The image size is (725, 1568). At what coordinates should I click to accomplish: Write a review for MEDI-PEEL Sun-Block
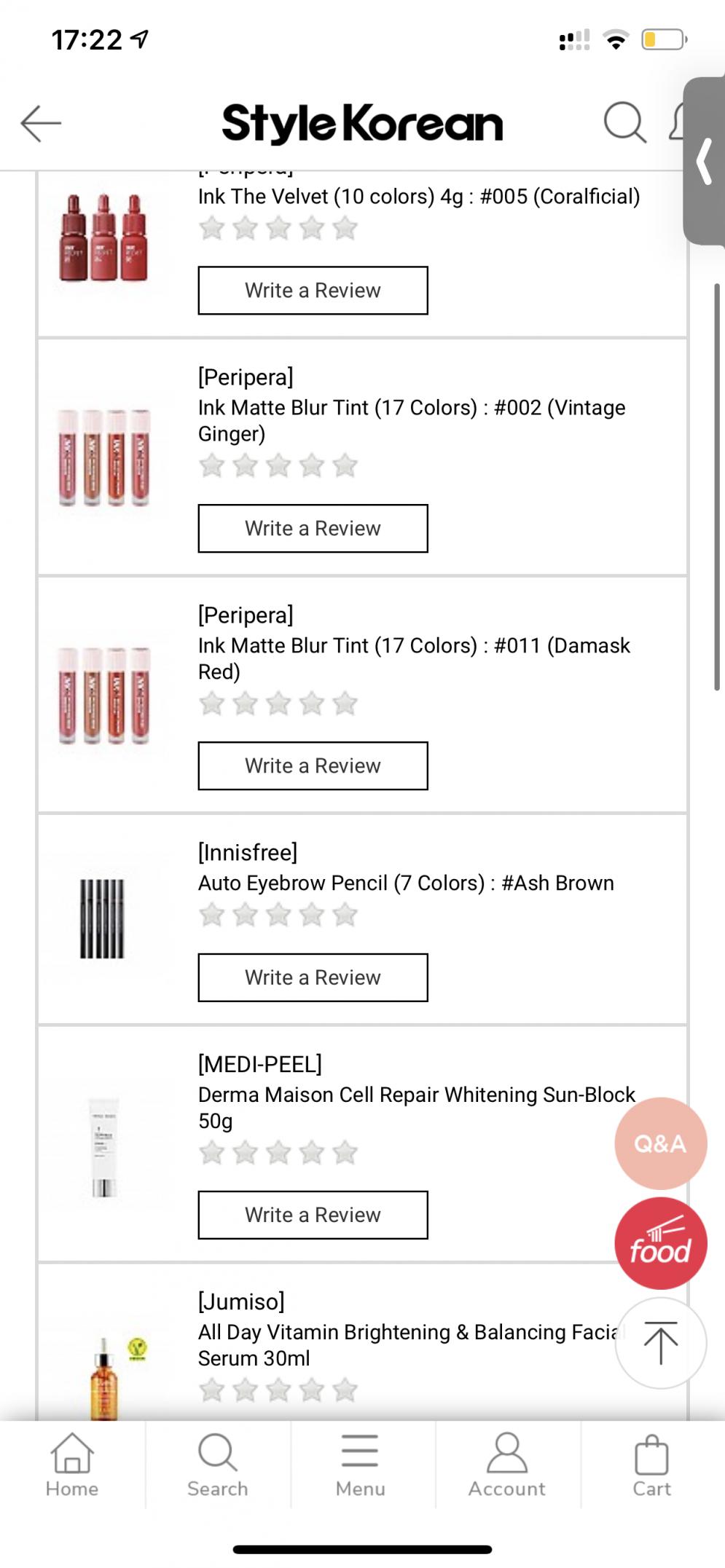pos(313,1215)
